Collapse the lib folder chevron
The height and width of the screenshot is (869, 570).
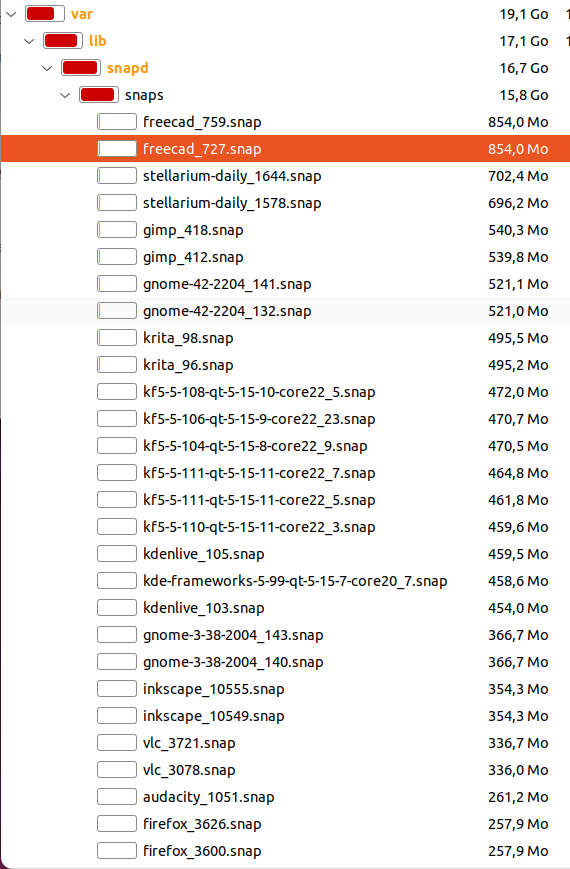point(29,41)
